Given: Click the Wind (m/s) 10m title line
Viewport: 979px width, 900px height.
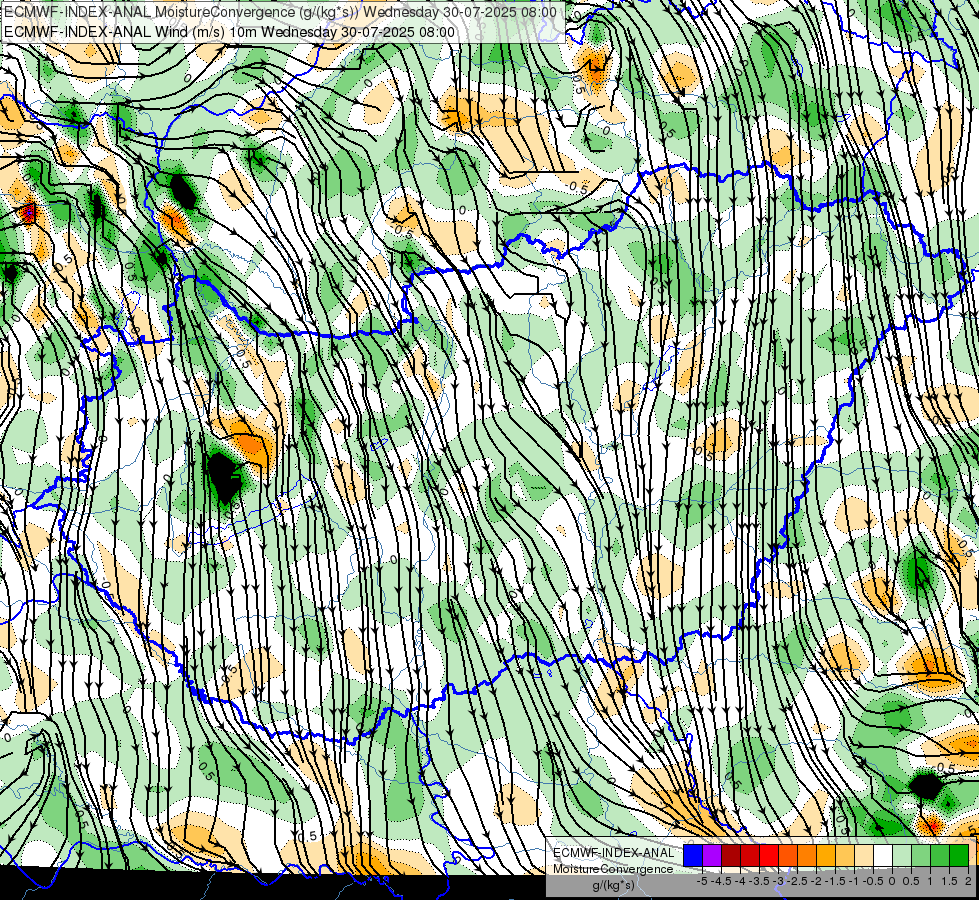Looking at the screenshot, I should [229, 32].
